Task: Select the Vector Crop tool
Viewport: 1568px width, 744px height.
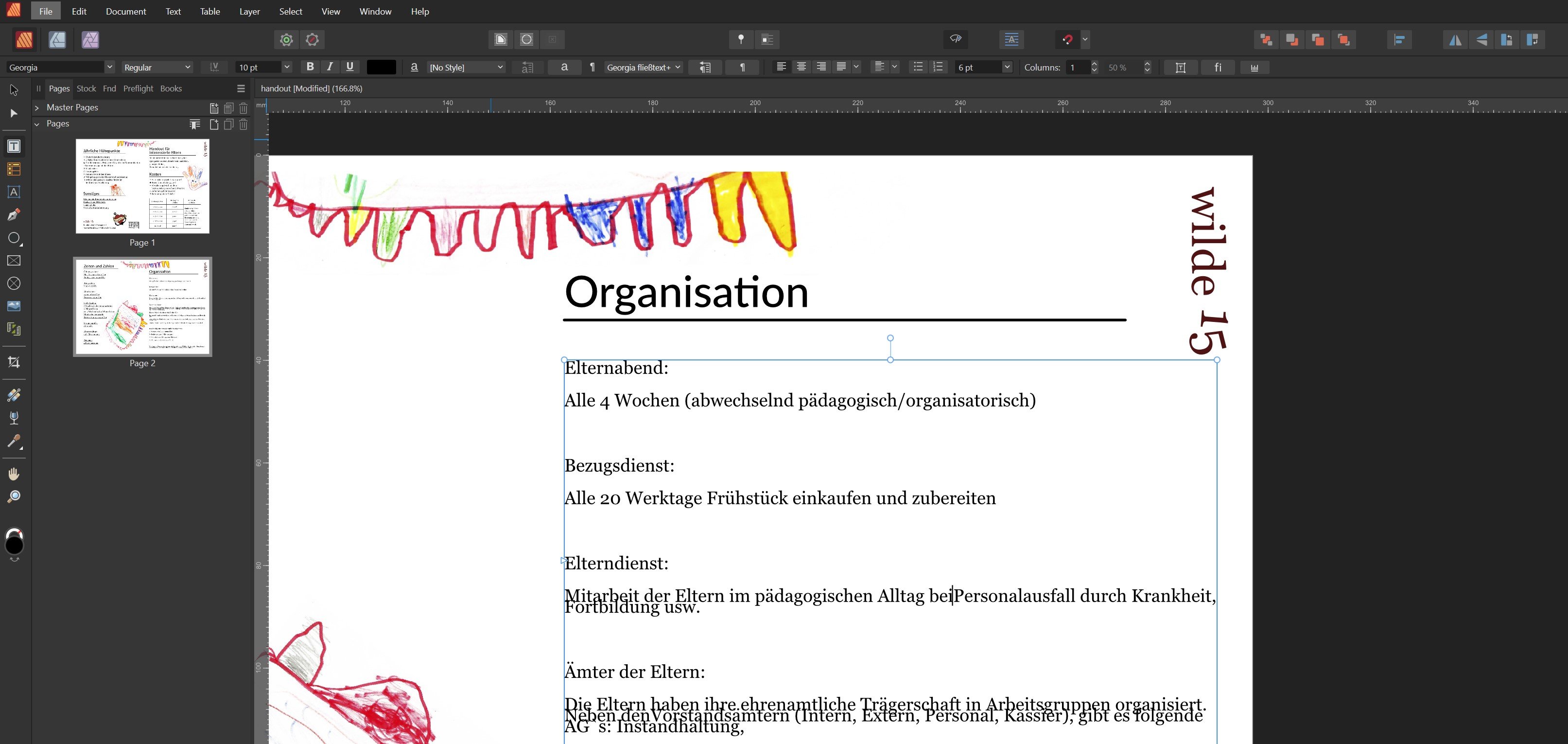Action: [14, 362]
